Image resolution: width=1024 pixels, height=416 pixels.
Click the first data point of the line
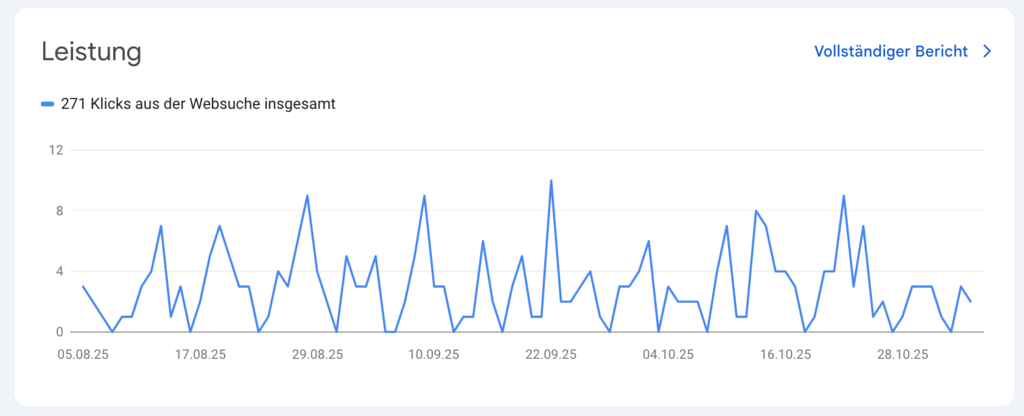pyautogui.click(x=83, y=286)
